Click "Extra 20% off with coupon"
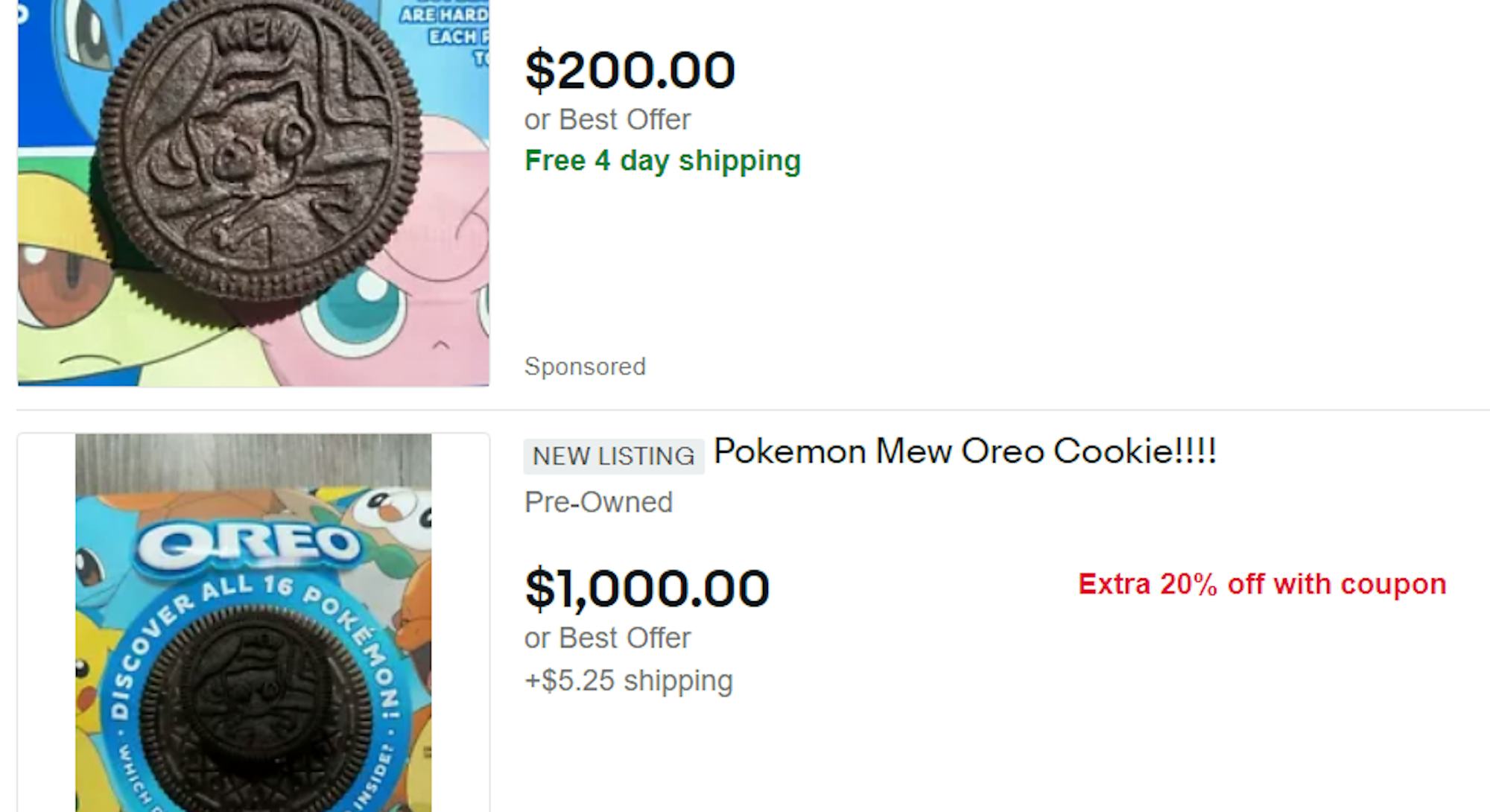 click(x=1262, y=584)
